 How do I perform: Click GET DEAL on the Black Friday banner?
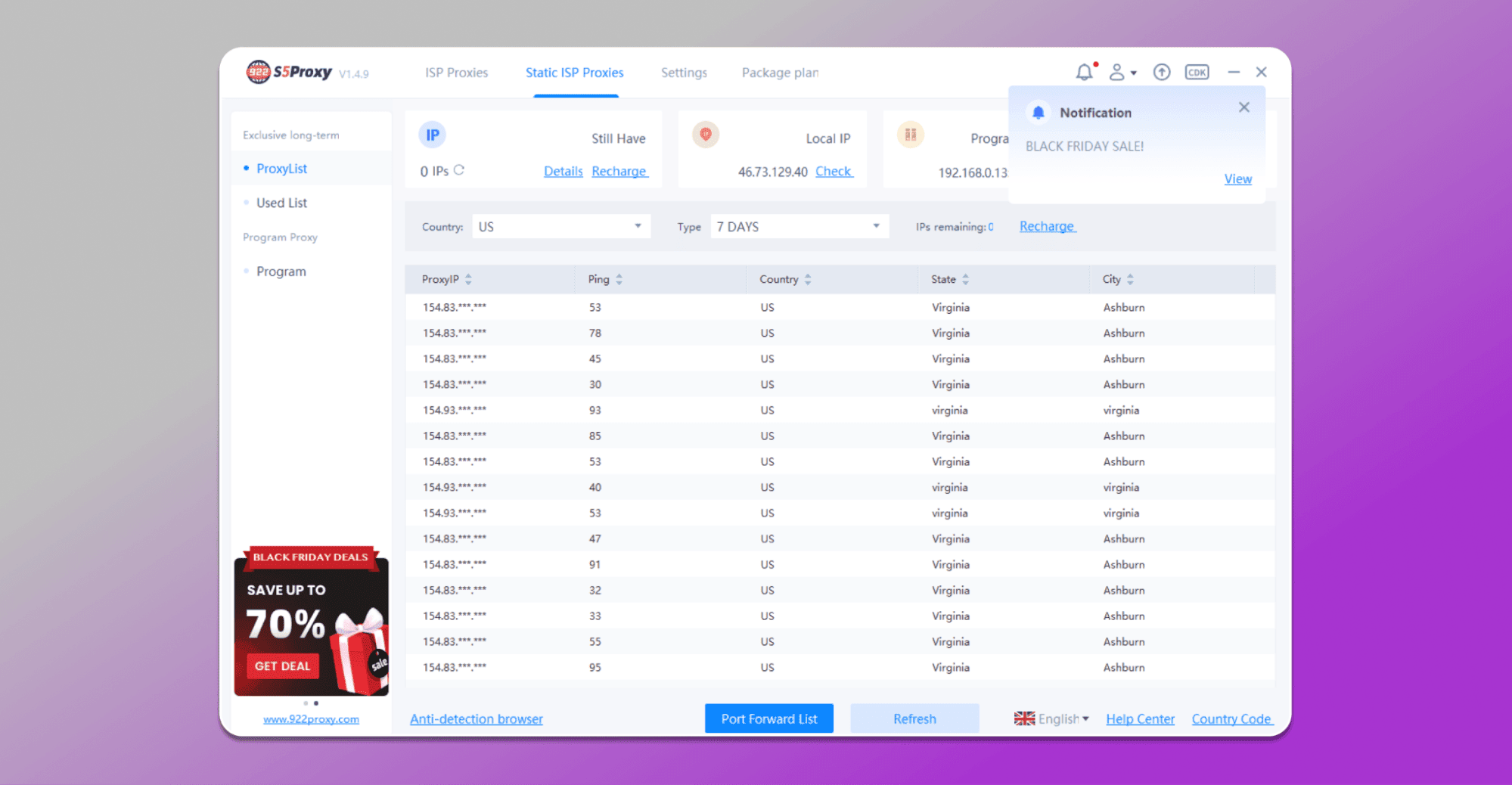(282, 666)
